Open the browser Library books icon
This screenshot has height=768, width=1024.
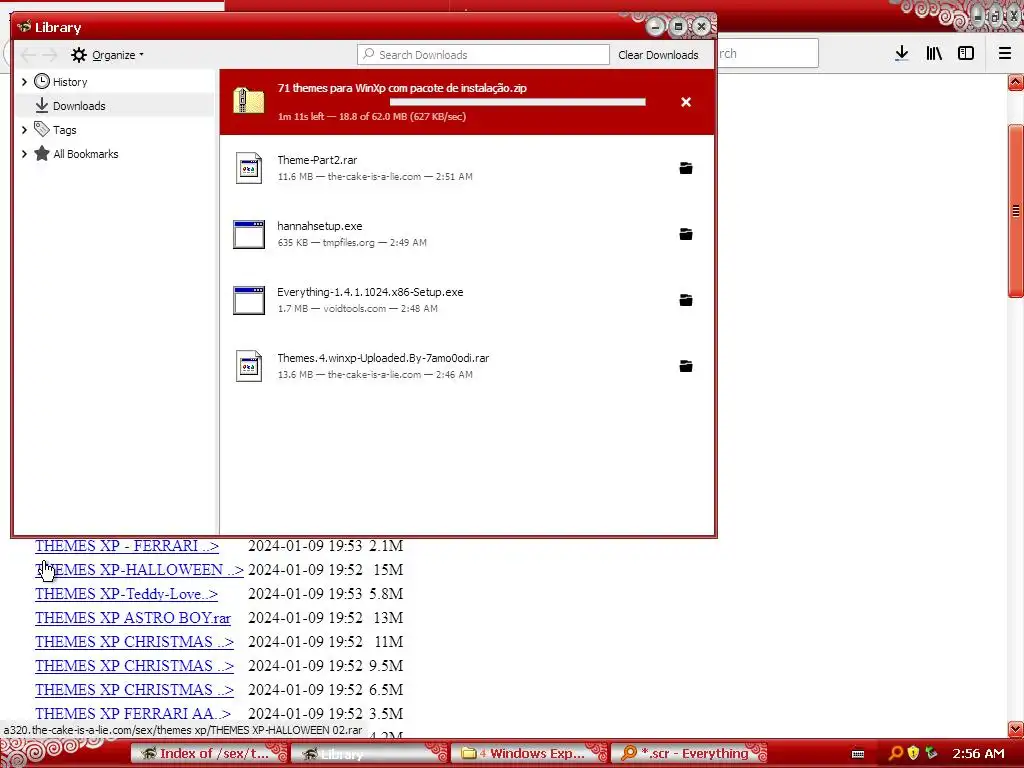(934, 54)
